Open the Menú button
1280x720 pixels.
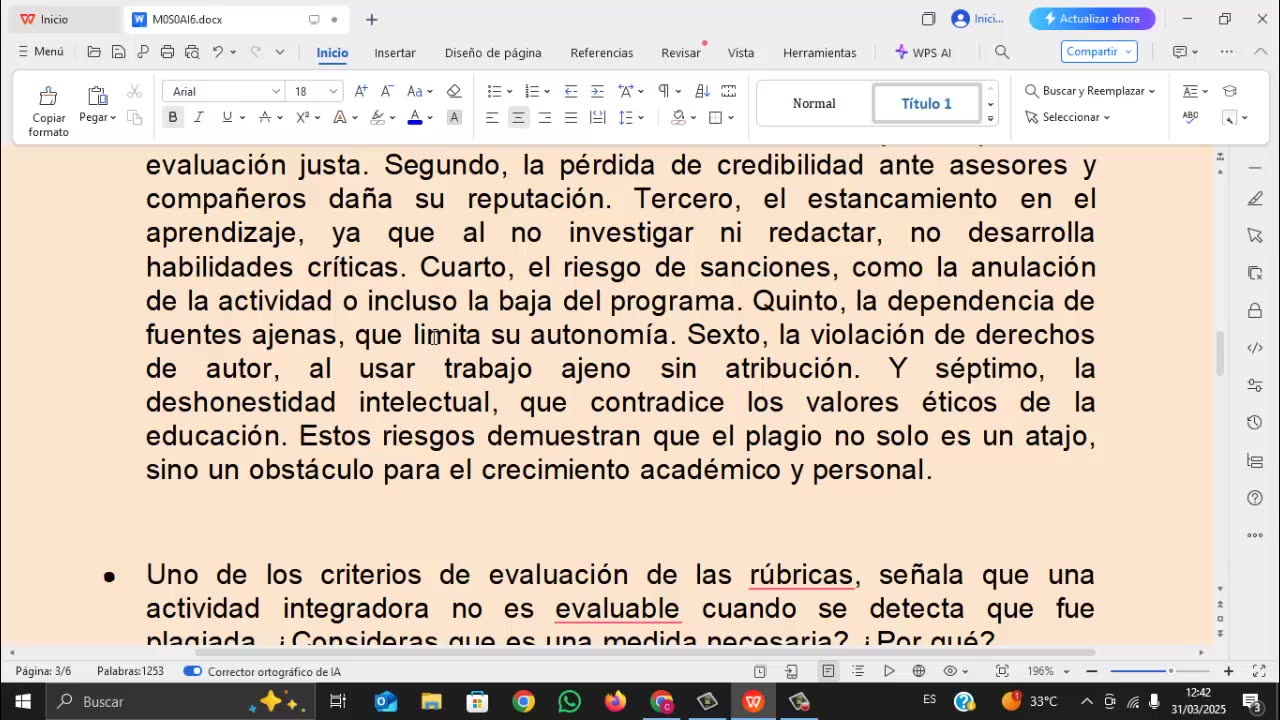coord(41,52)
